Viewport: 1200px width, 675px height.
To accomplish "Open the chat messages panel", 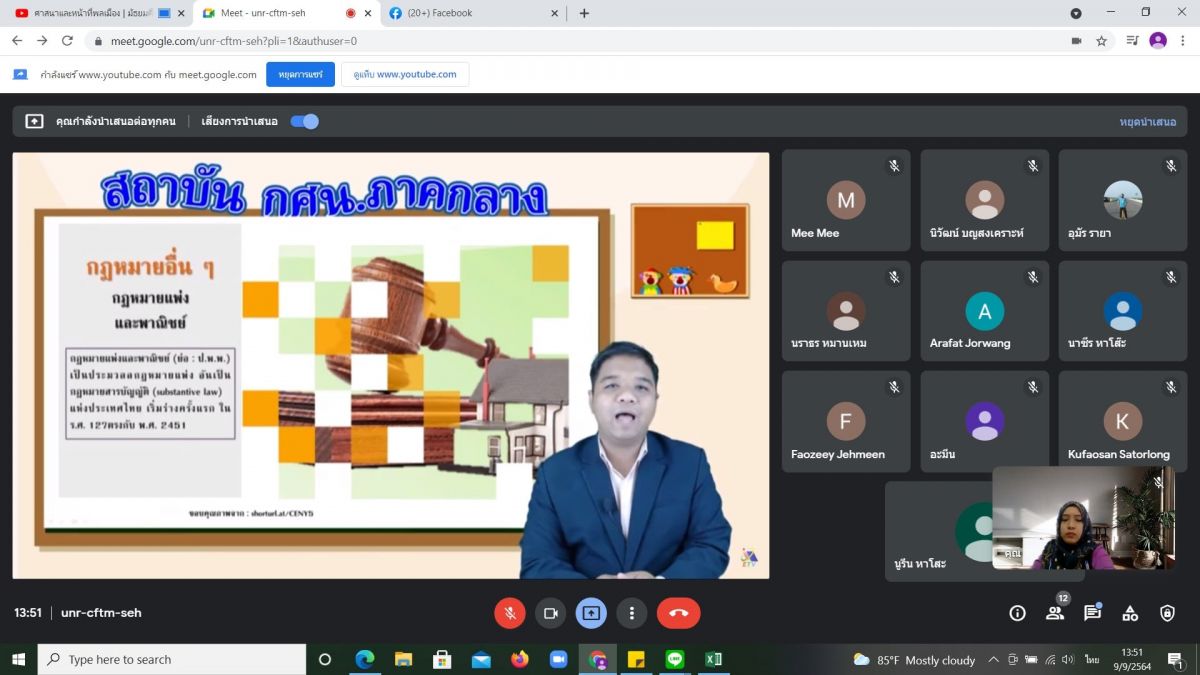I will point(1092,613).
